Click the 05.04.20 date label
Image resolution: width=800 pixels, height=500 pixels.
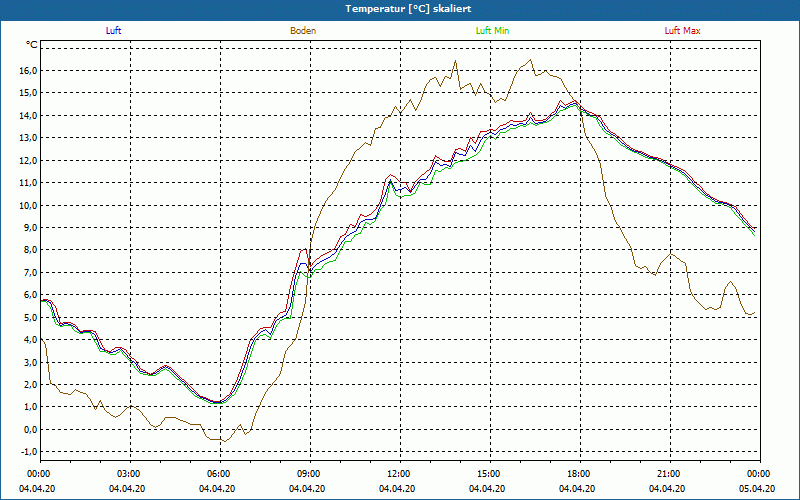[x=757, y=488]
